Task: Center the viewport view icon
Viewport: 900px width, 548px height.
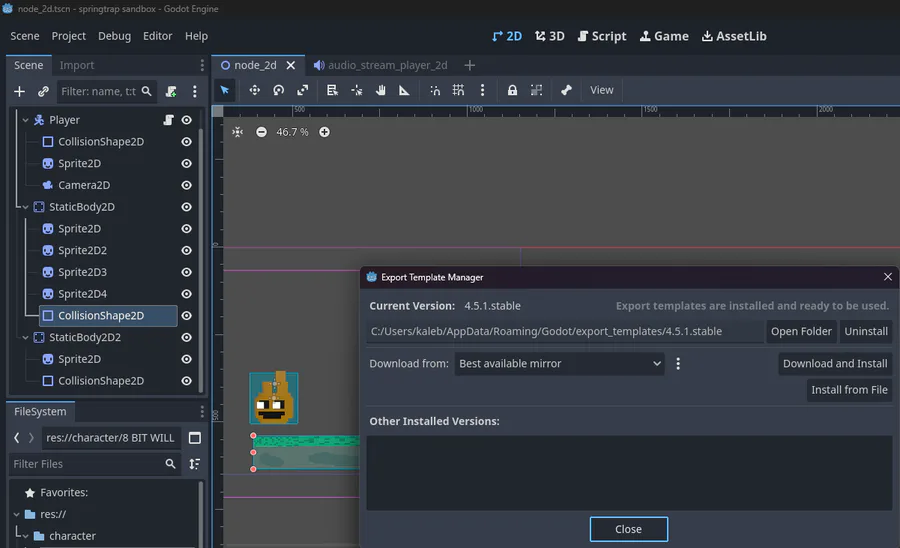Action: (237, 132)
